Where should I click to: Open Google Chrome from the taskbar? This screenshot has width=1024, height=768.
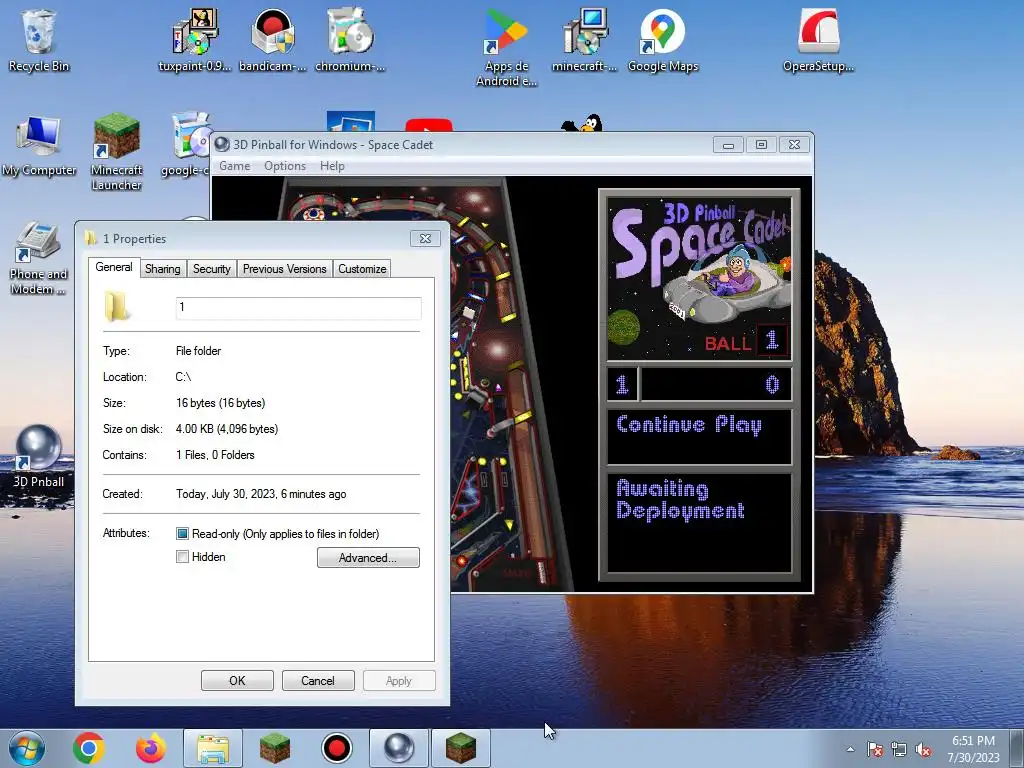point(89,748)
